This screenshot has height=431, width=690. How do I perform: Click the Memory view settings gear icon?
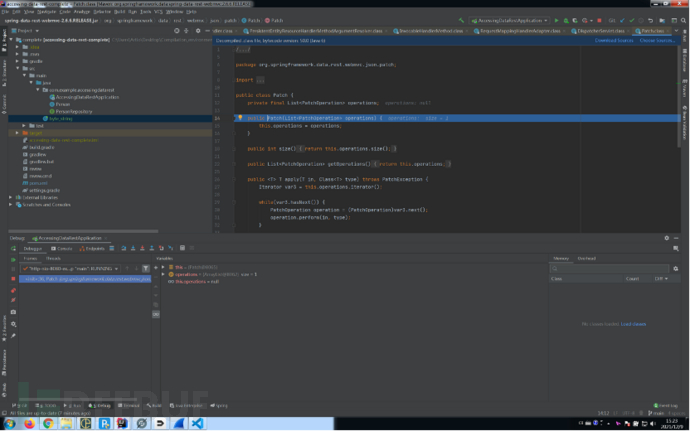pyautogui.click(x=675, y=269)
